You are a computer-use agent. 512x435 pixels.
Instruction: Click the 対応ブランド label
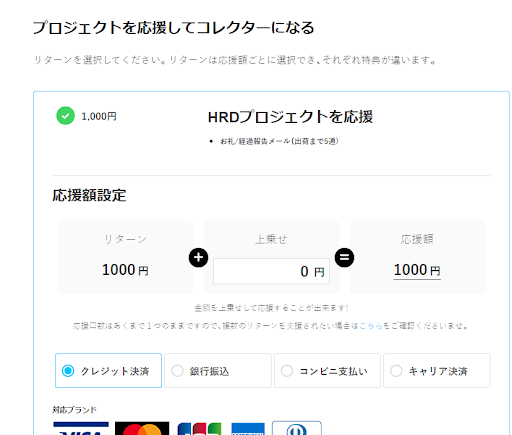[75, 410]
